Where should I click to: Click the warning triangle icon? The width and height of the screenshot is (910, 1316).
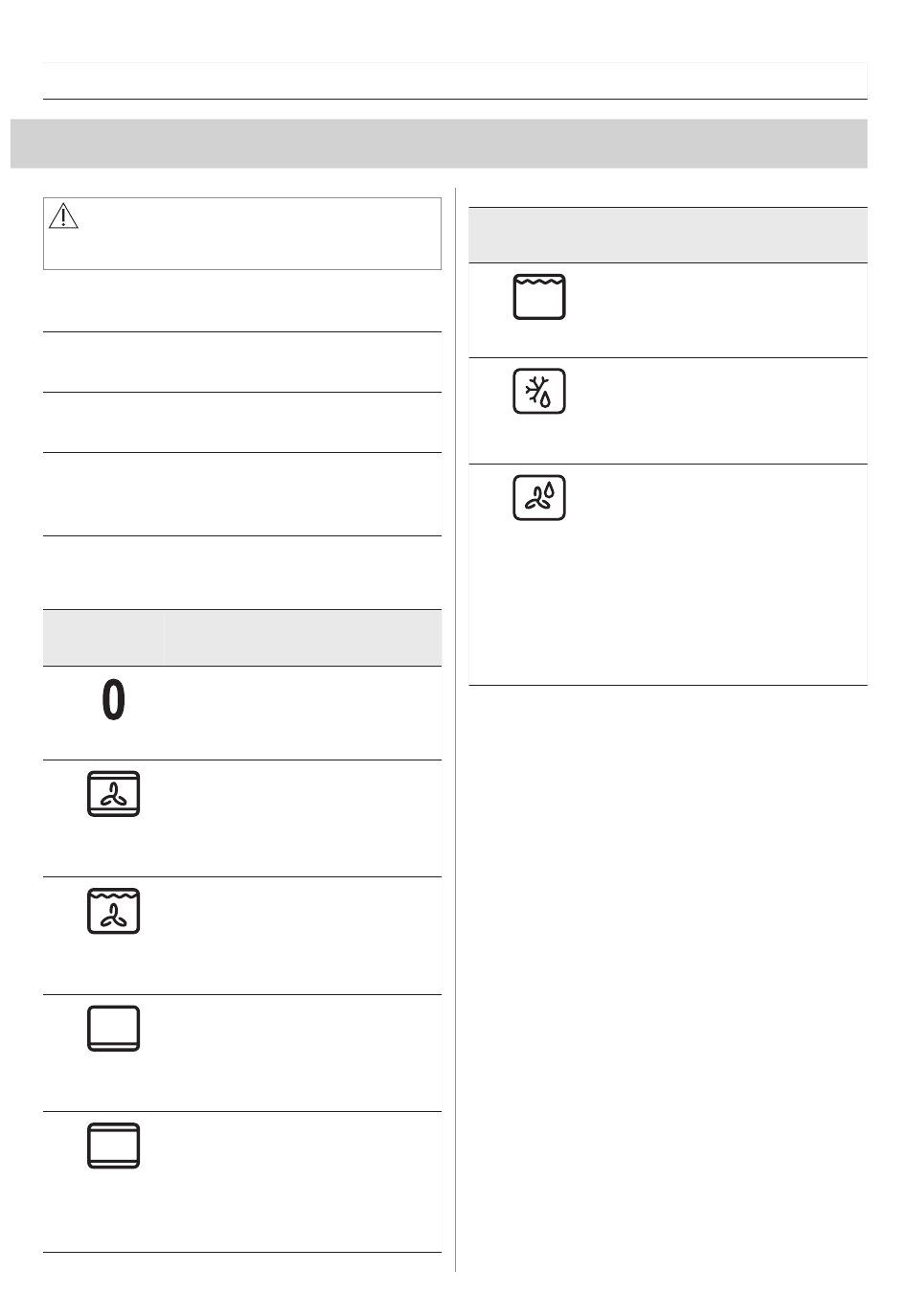63,216
